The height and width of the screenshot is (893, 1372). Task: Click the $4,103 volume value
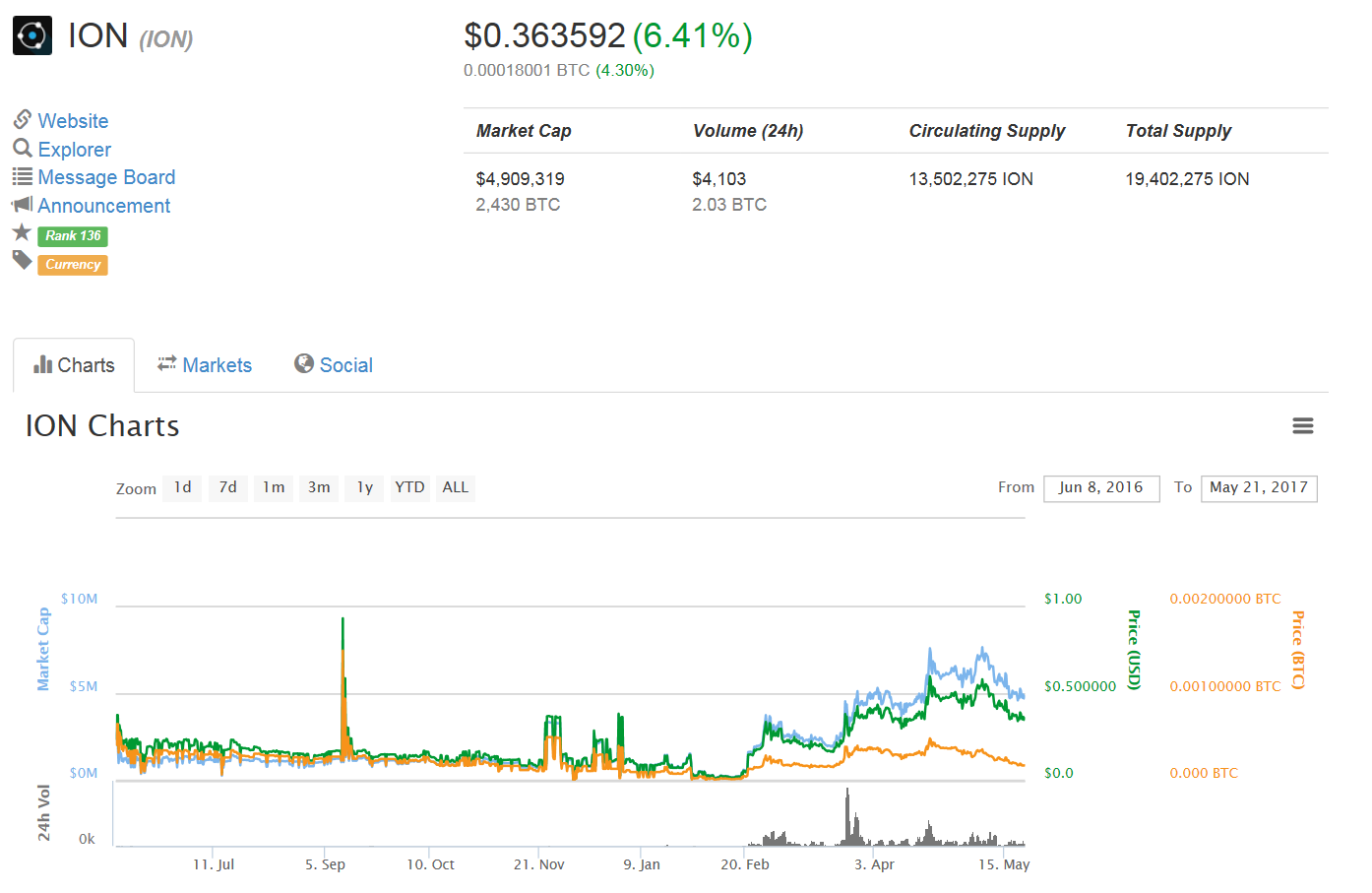coord(719,179)
